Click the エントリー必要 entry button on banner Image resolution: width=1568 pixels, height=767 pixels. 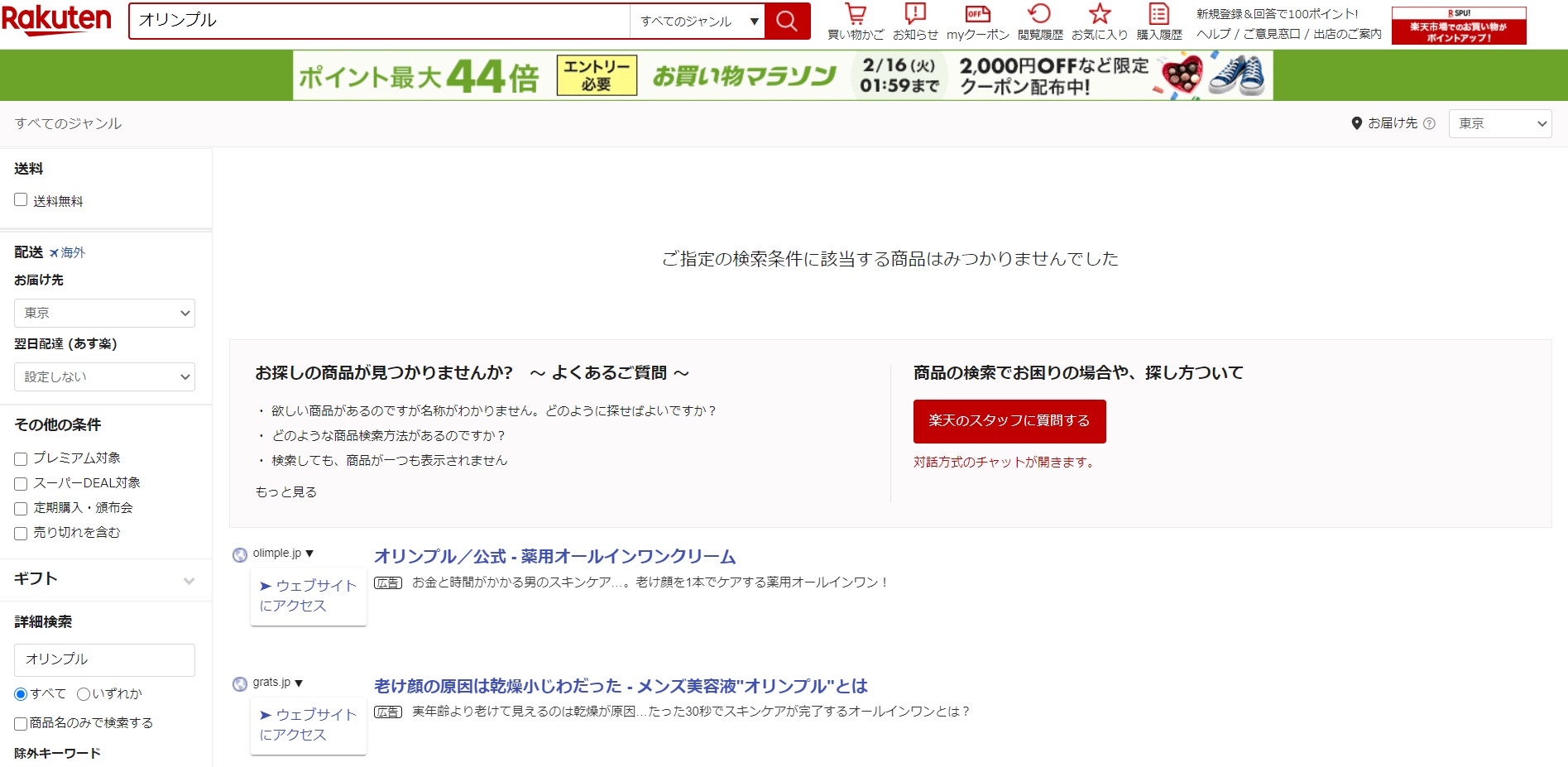tap(597, 75)
